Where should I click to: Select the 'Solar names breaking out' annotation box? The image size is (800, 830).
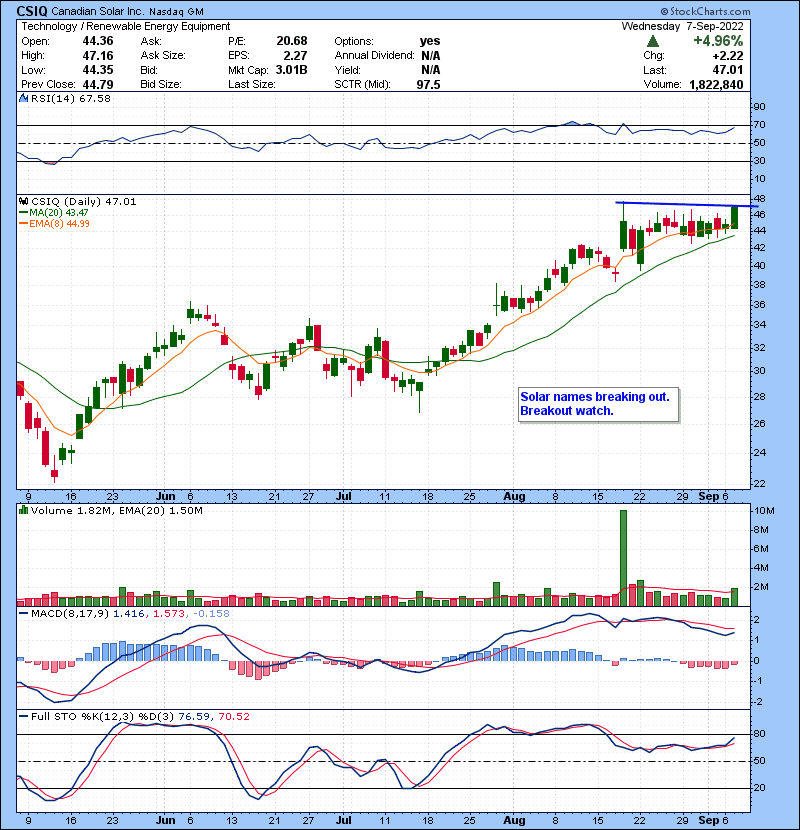[x=599, y=404]
